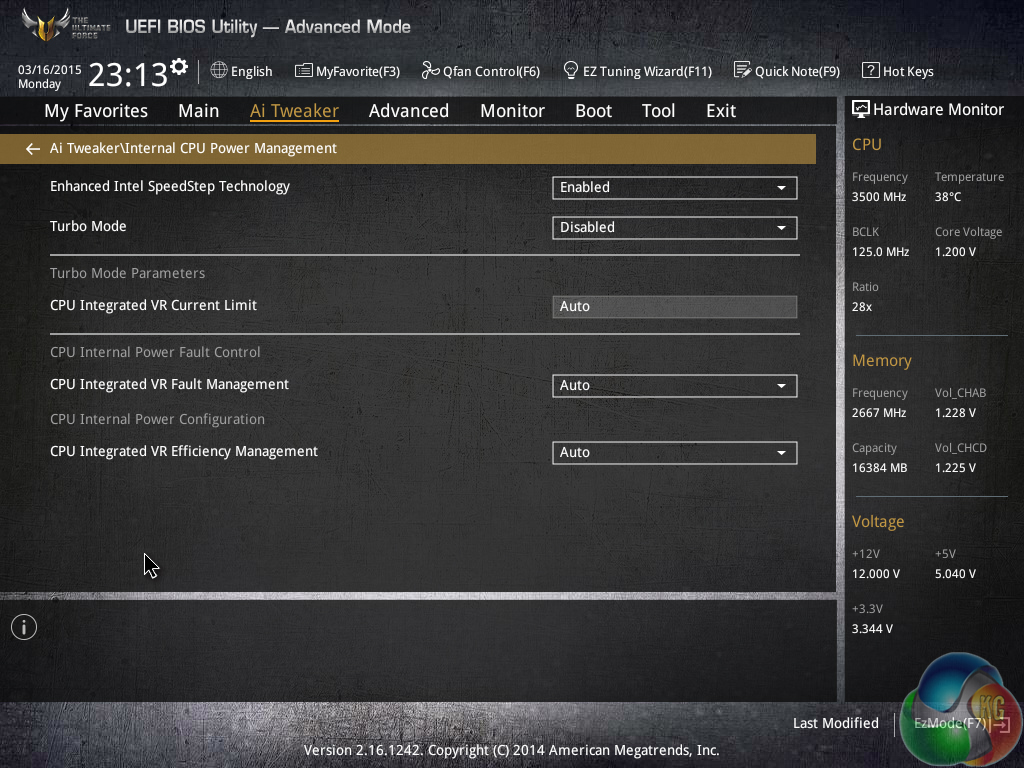Switch to the Advanced tab

(408, 111)
